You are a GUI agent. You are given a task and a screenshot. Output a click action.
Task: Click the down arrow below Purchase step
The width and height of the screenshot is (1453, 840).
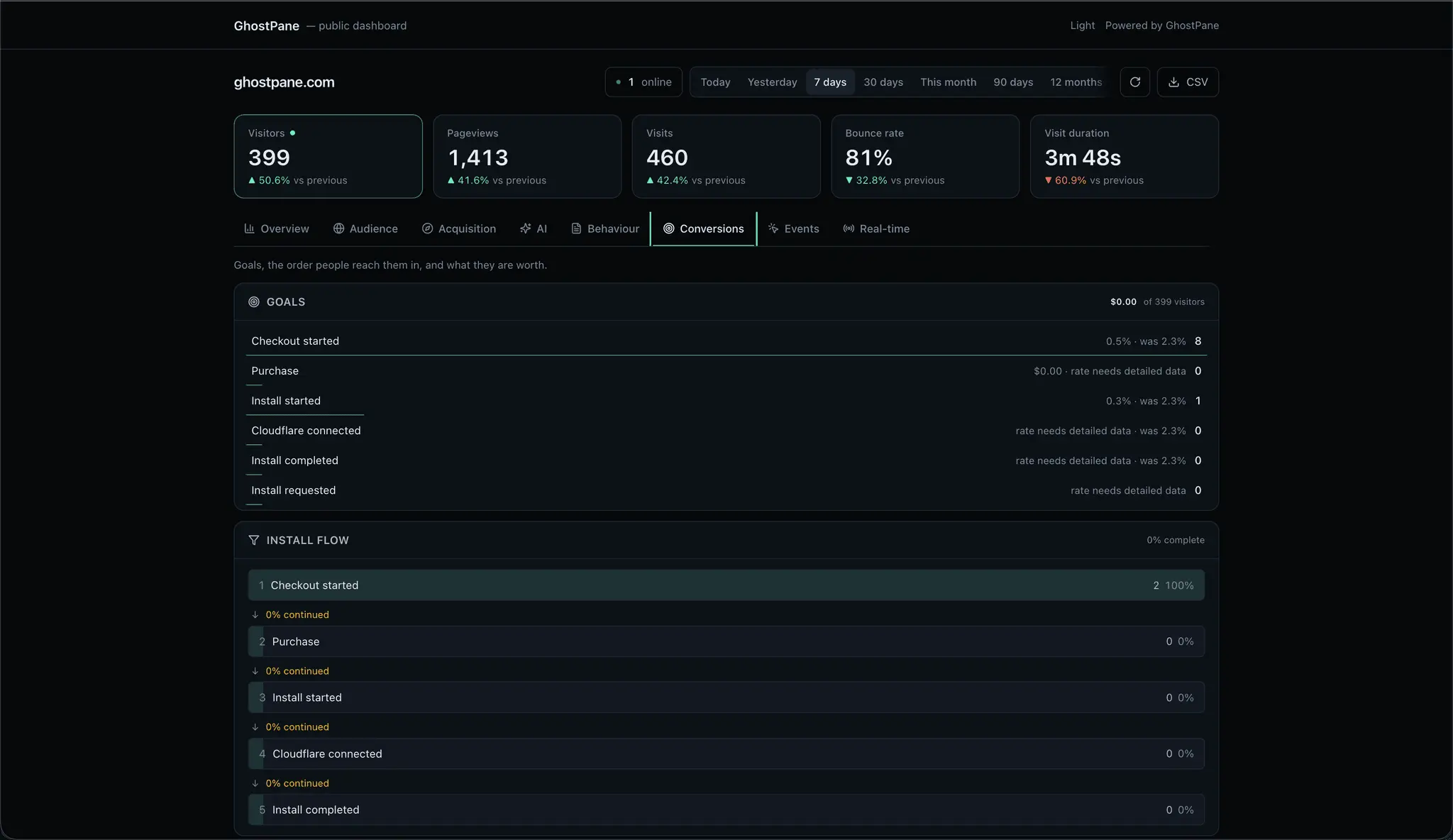point(255,671)
